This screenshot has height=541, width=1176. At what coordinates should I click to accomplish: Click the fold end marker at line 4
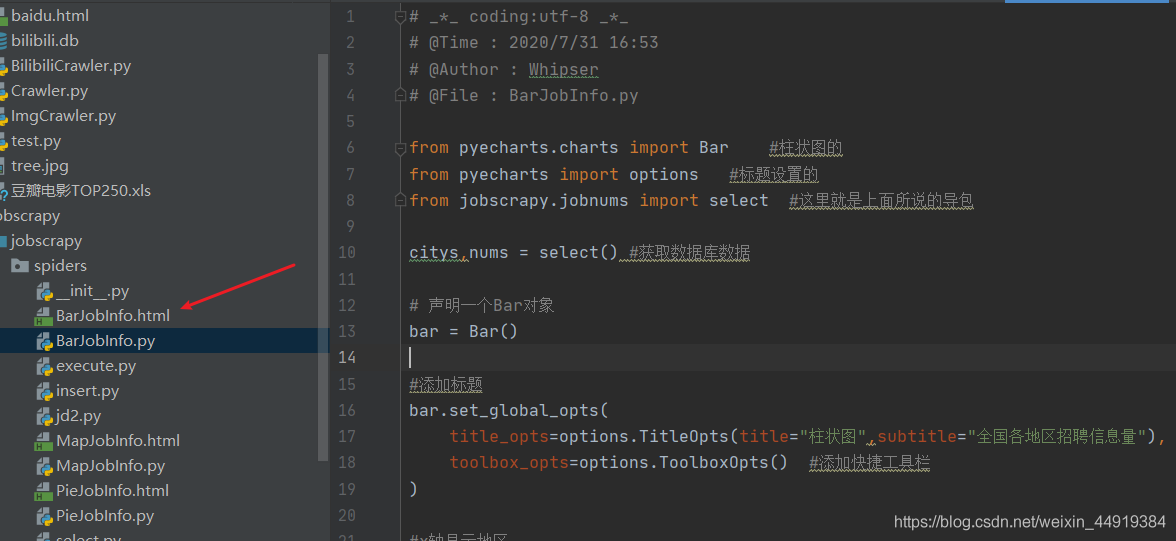pyautogui.click(x=400, y=95)
